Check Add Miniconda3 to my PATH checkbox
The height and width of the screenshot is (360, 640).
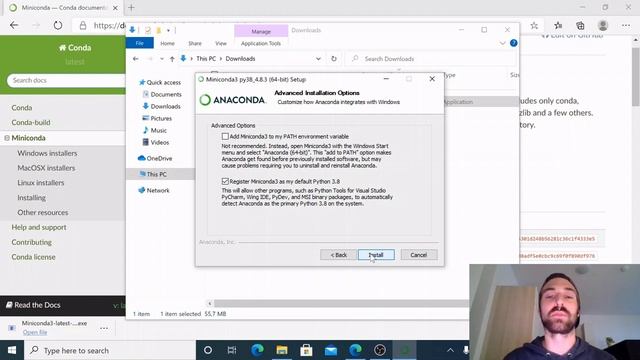[225, 136]
